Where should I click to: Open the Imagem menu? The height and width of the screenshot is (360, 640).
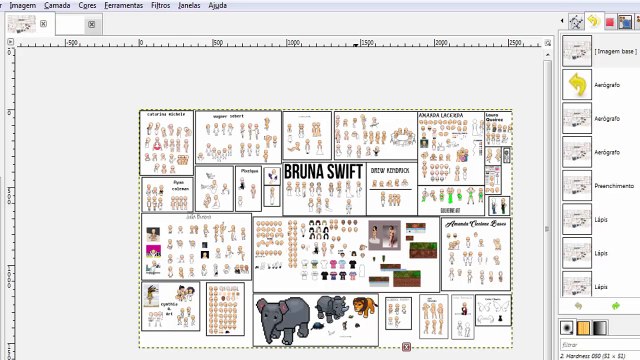22,5
